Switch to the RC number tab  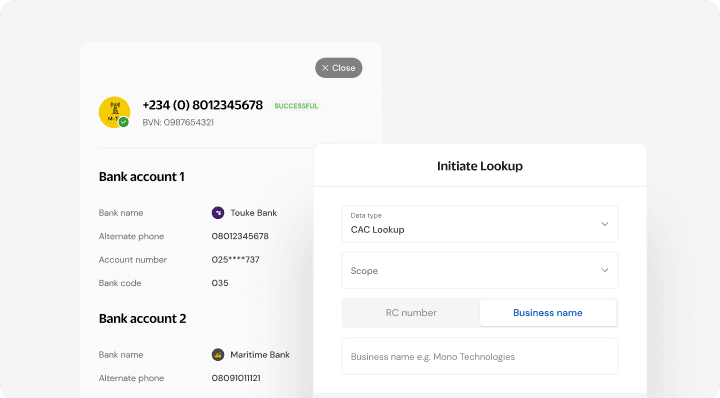(x=411, y=313)
